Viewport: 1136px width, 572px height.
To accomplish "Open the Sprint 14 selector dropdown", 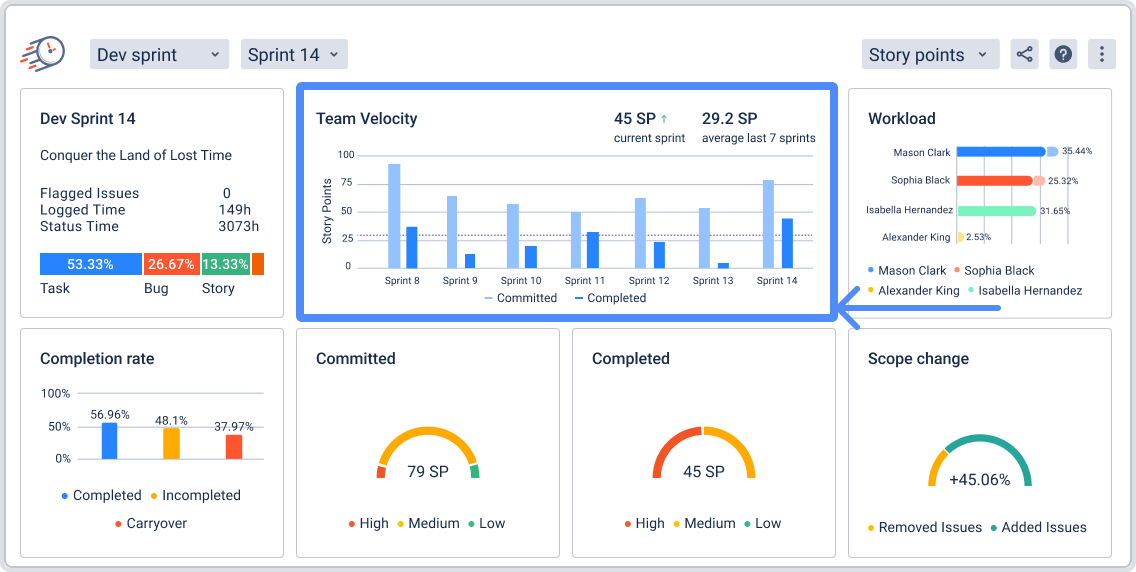I will (x=293, y=54).
